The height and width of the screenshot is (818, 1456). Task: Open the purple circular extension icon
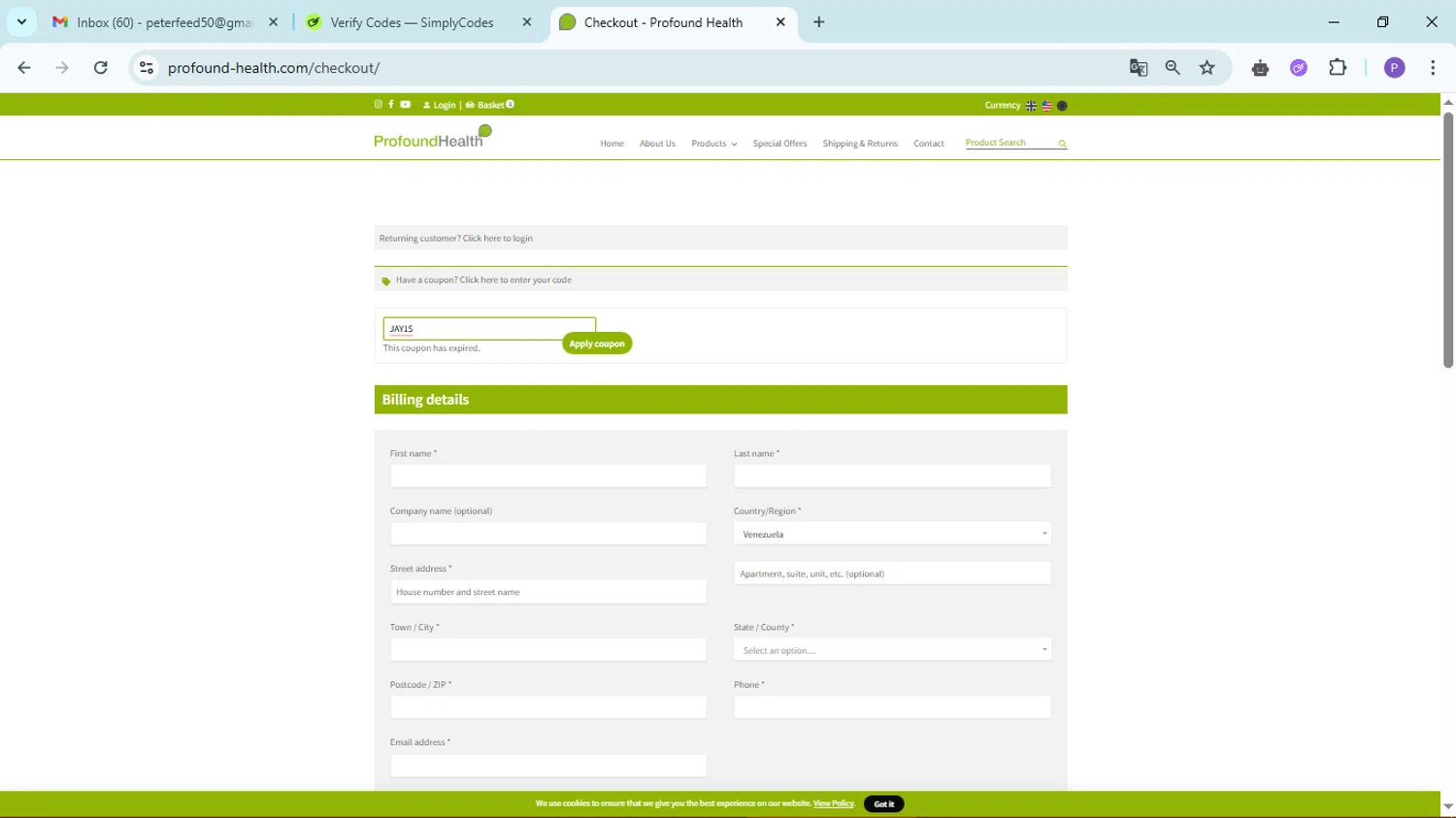click(1299, 68)
